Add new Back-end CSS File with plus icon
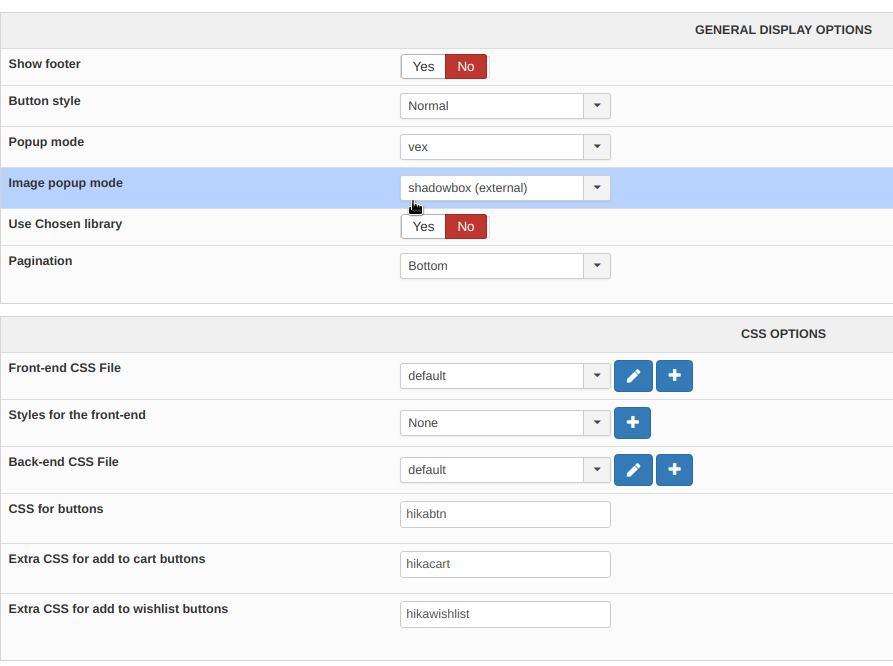The image size is (893, 666). tap(674, 470)
